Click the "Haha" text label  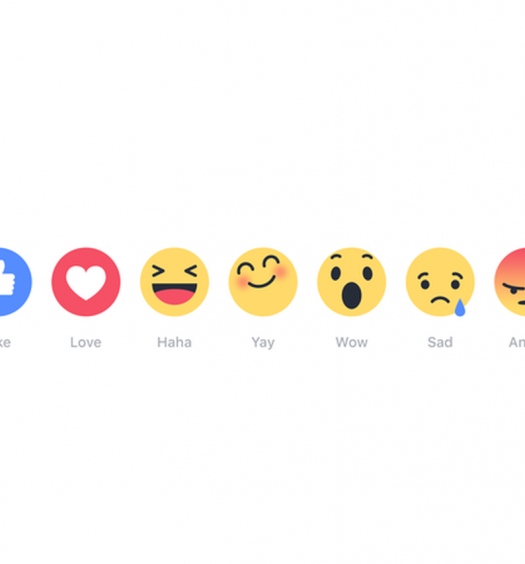[x=174, y=342]
